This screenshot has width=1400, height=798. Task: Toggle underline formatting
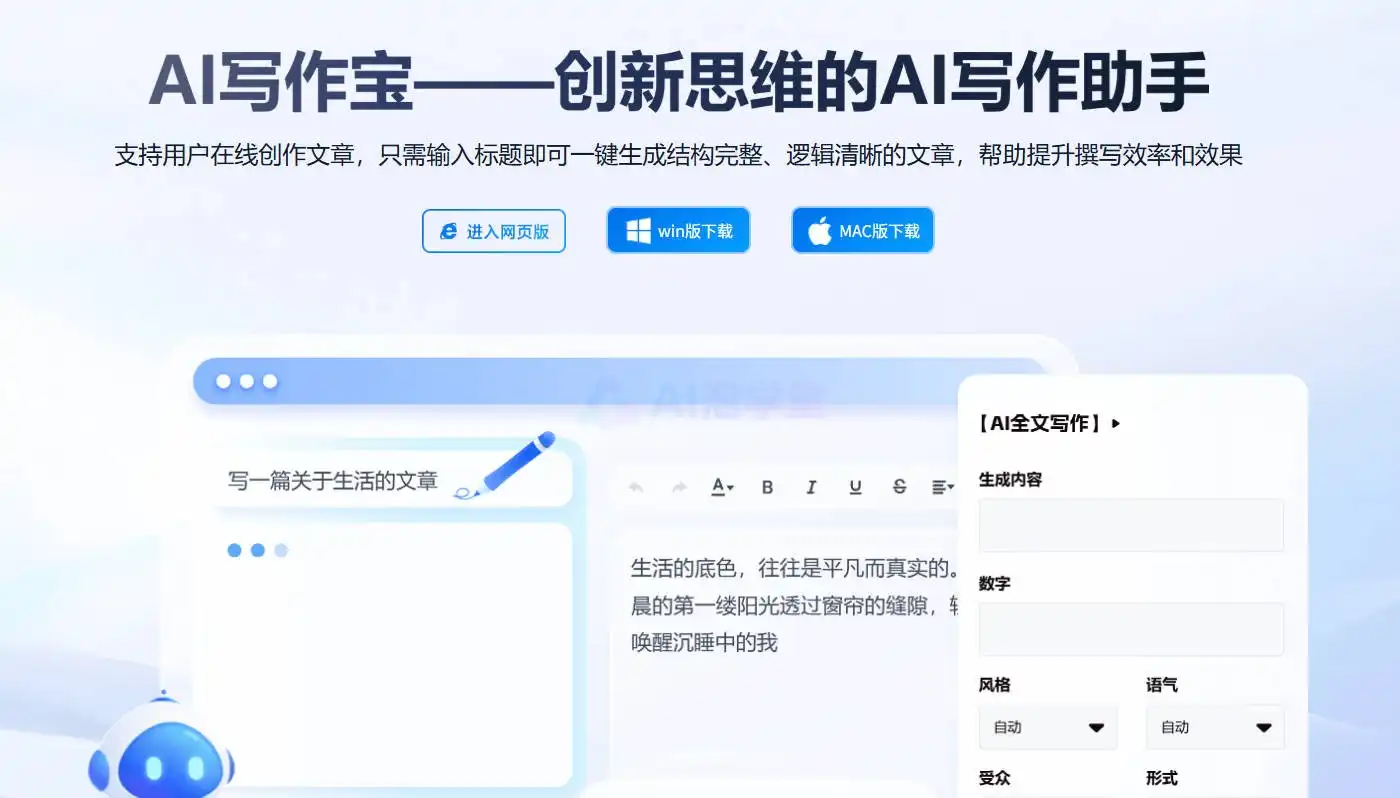pos(855,487)
